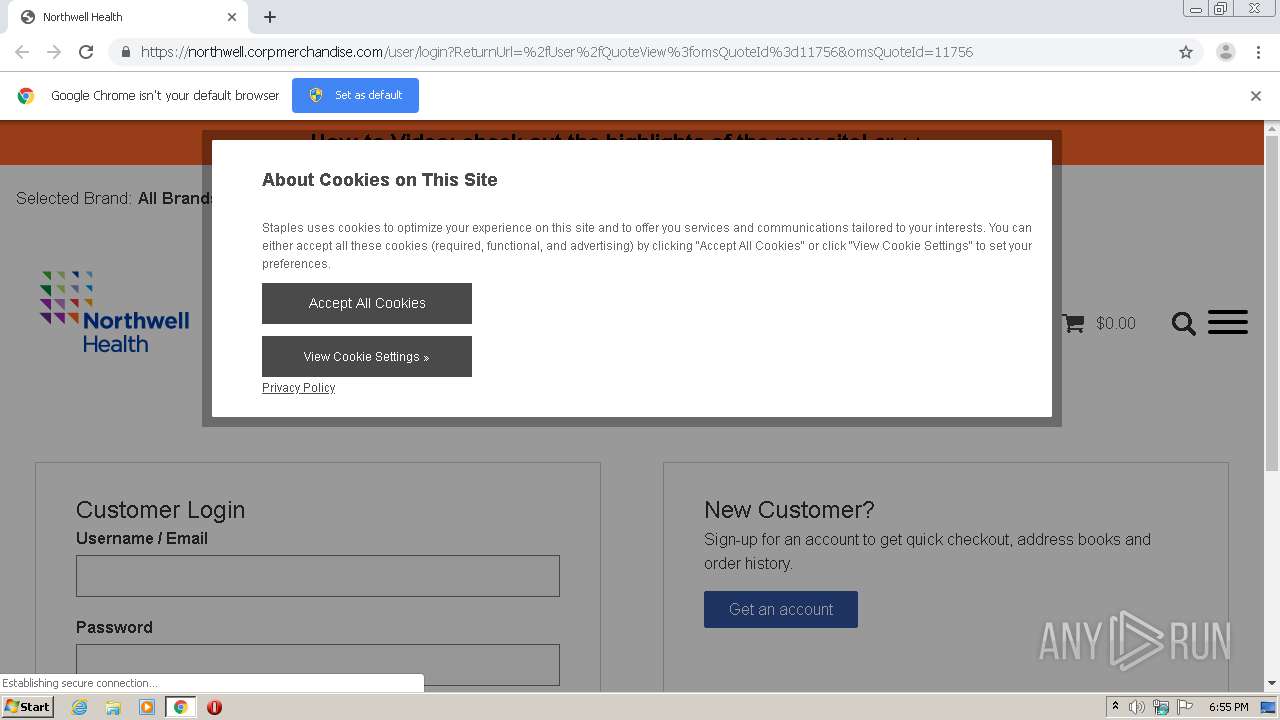Accept All Cookies
This screenshot has width=1280, height=720.
(x=367, y=303)
